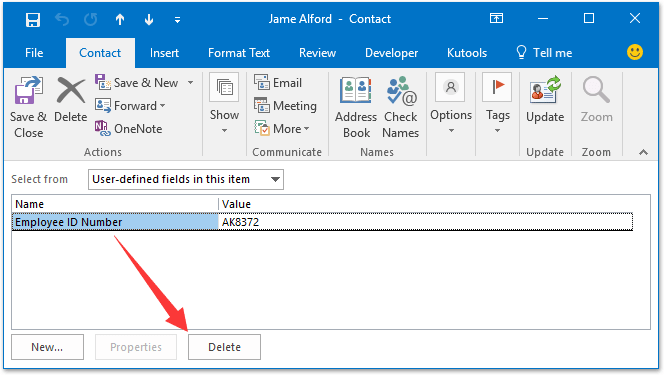The width and height of the screenshot is (668, 378).
Task: Click Save & New button
Action: [136, 83]
